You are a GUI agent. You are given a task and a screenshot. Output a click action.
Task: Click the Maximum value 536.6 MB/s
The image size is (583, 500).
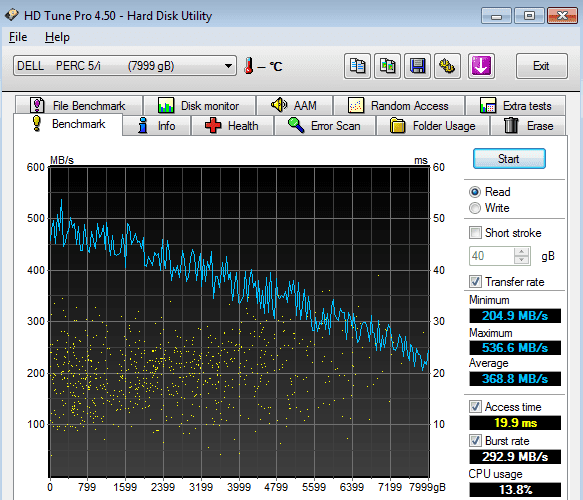tap(515, 348)
